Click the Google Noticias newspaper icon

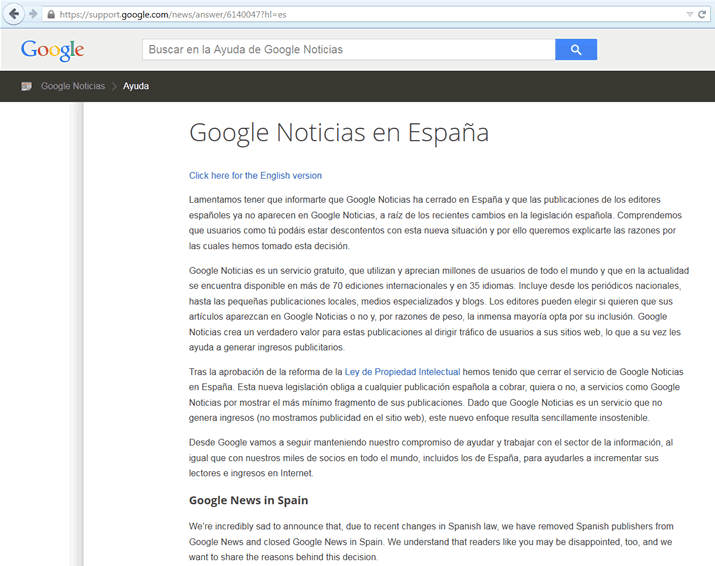tap(27, 86)
